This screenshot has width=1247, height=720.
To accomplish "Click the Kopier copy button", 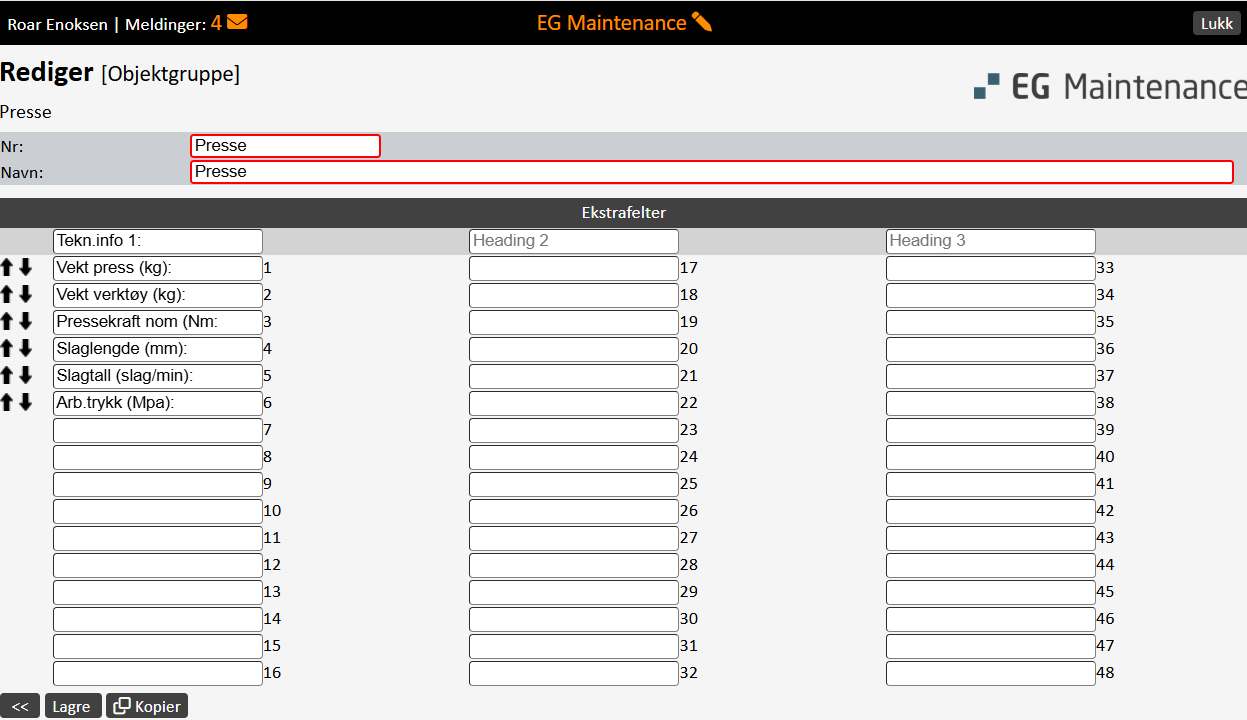I will (x=147, y=706).
